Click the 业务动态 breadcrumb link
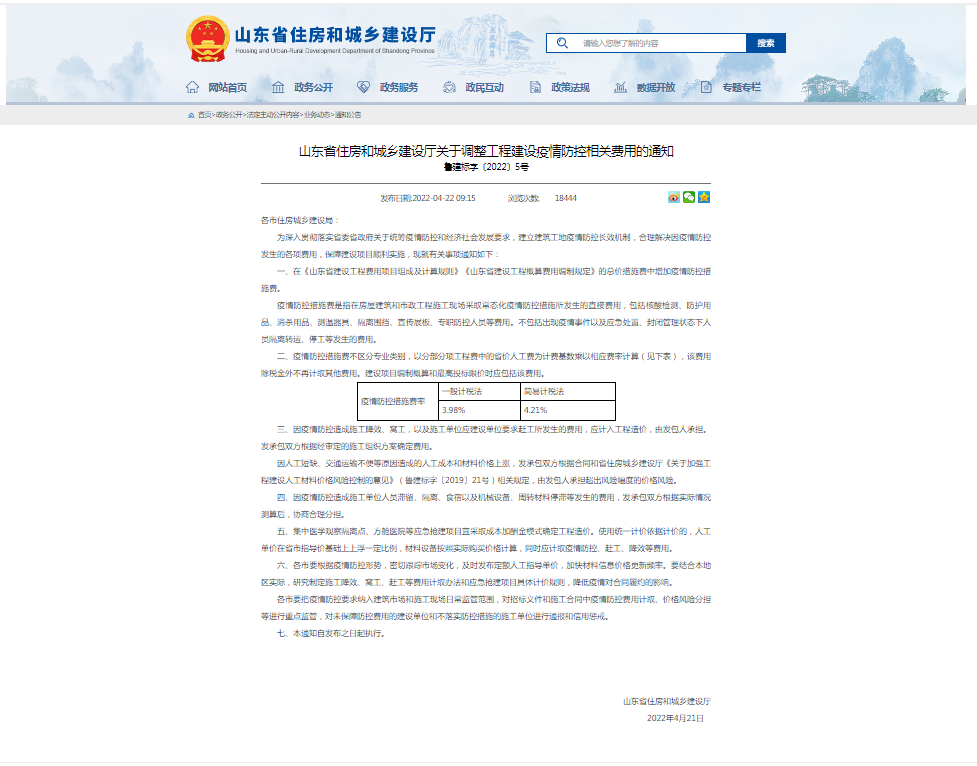Viewport: 977px width, 766px height. (x=317, y=115)
